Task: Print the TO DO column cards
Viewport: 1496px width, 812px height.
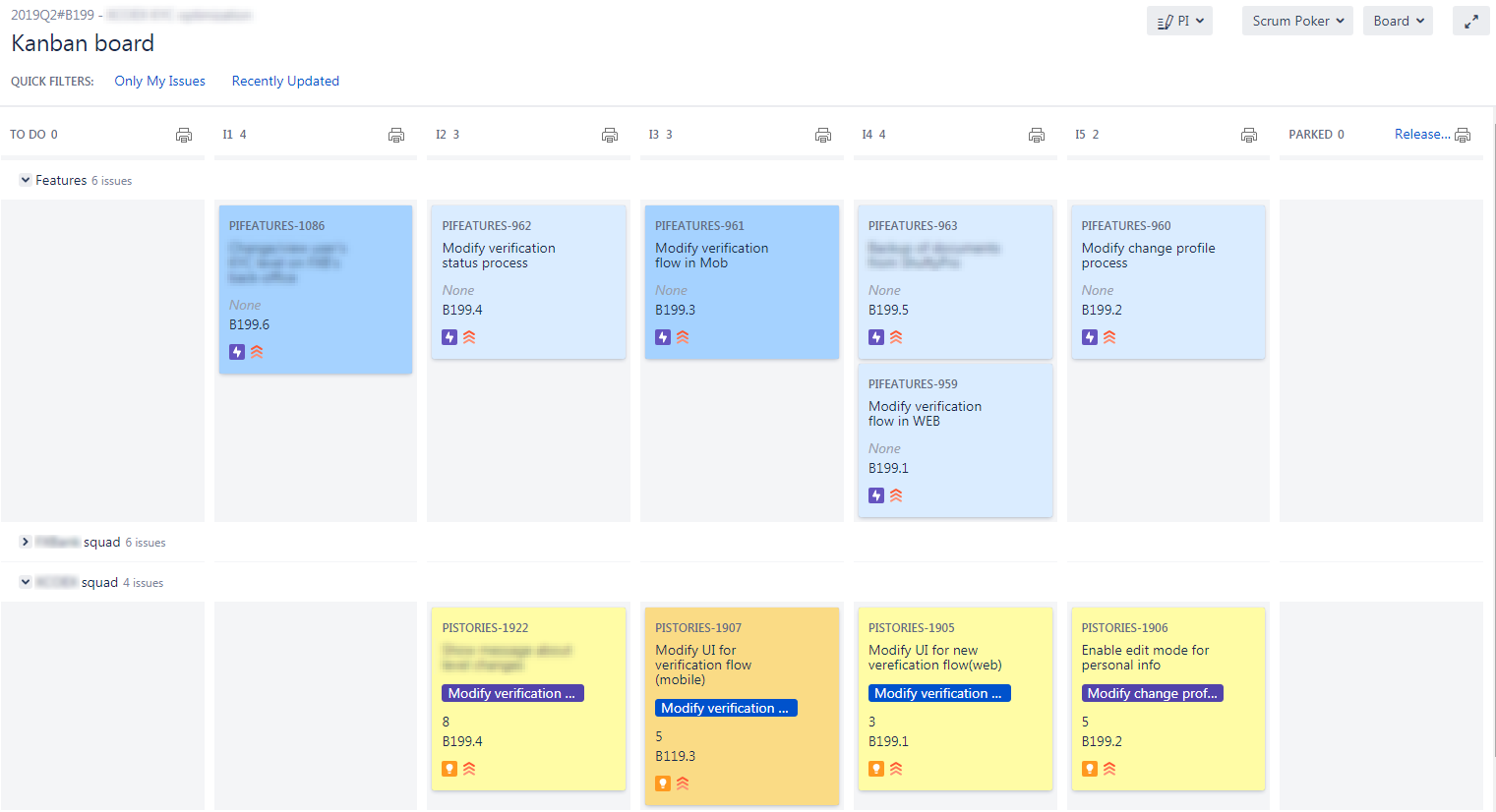Action: pyautogui.click(x=184, y=135)
